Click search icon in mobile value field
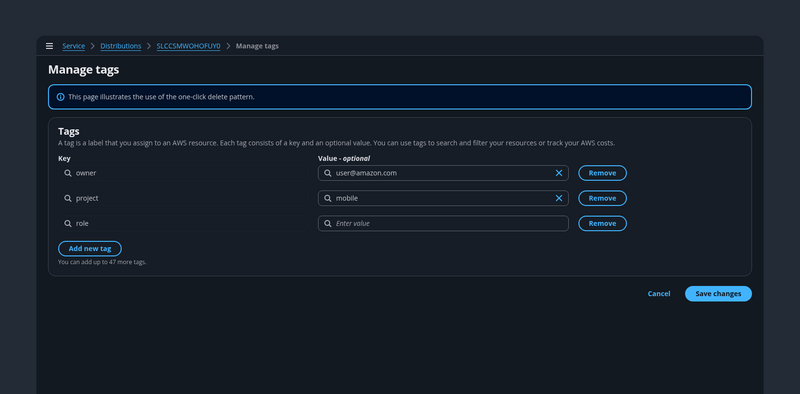The height and width of the screenshot is (394, 800). coord(328,198)
